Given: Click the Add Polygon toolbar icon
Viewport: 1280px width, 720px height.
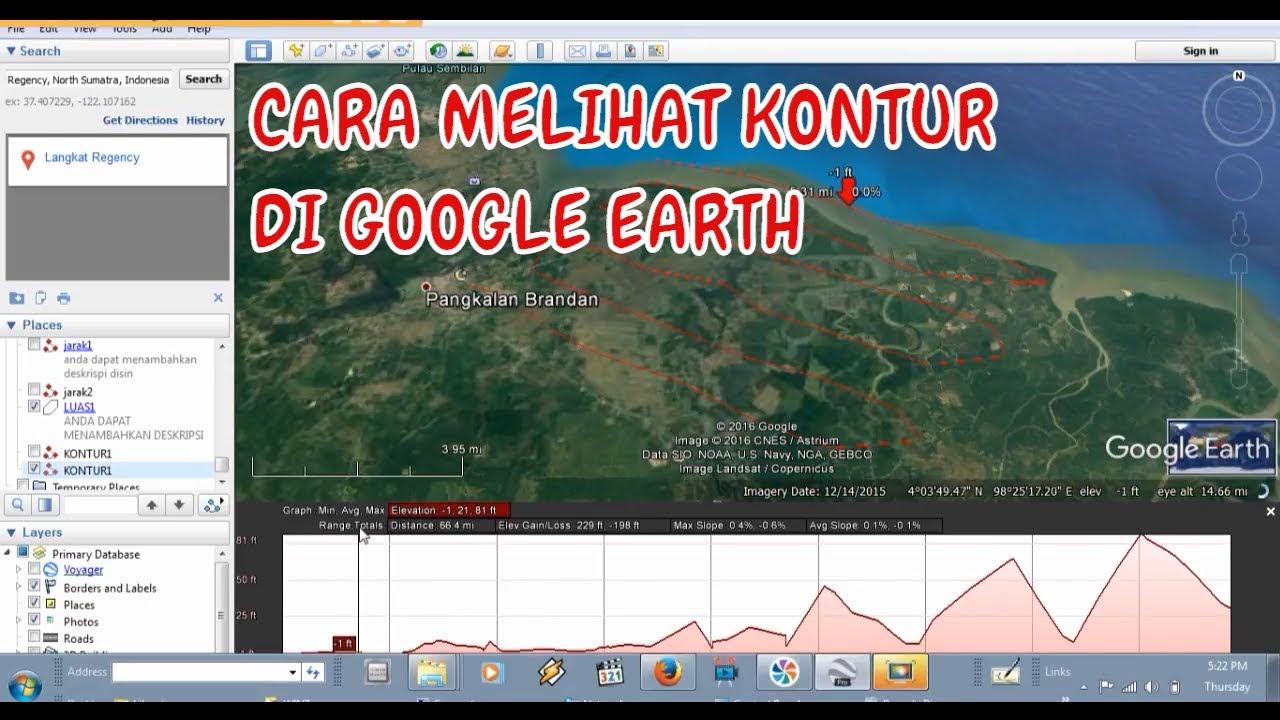Looking at the screenshot, I should click(x=322, y=51).
